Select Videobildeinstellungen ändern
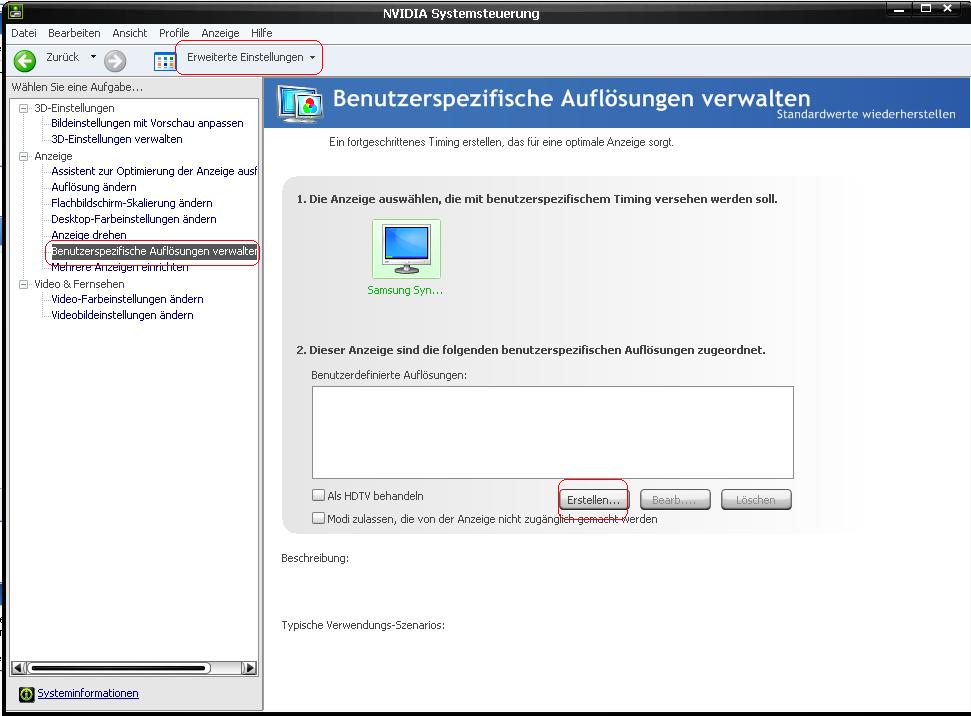The height and width of the screenshot is (716, 971). click(122, 315)
